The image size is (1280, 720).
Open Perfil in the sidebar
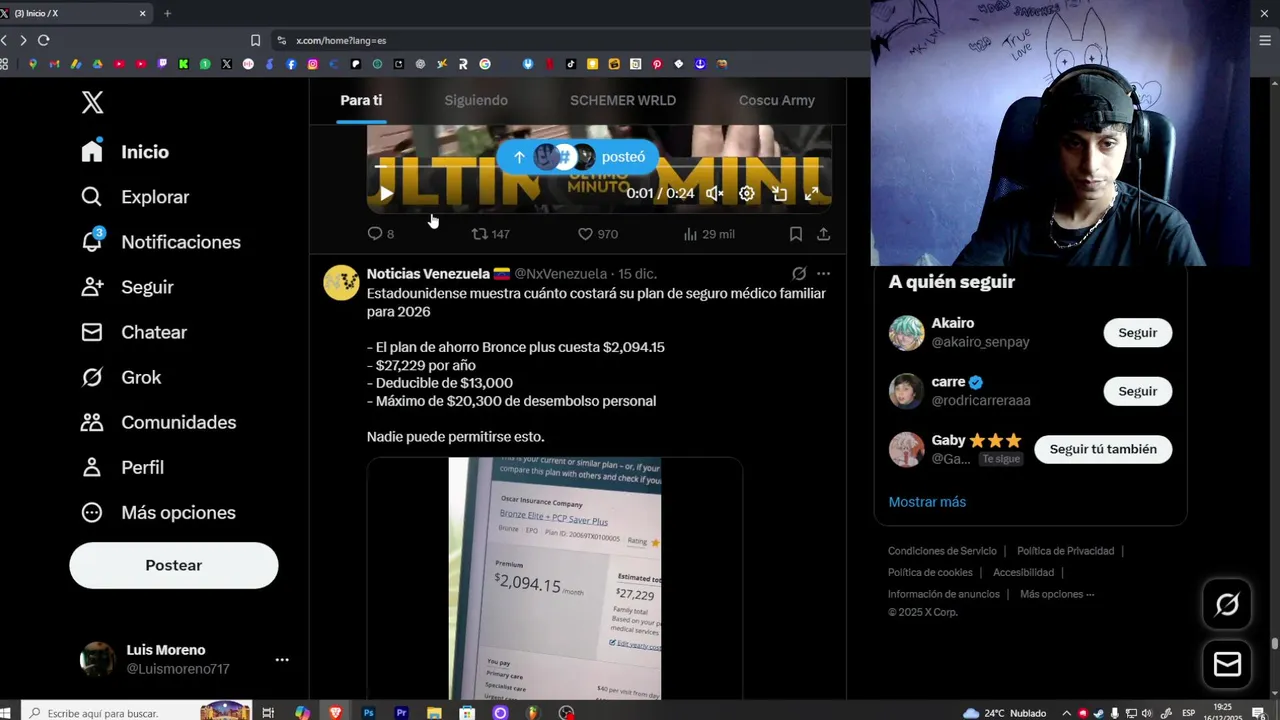point(123,467)
